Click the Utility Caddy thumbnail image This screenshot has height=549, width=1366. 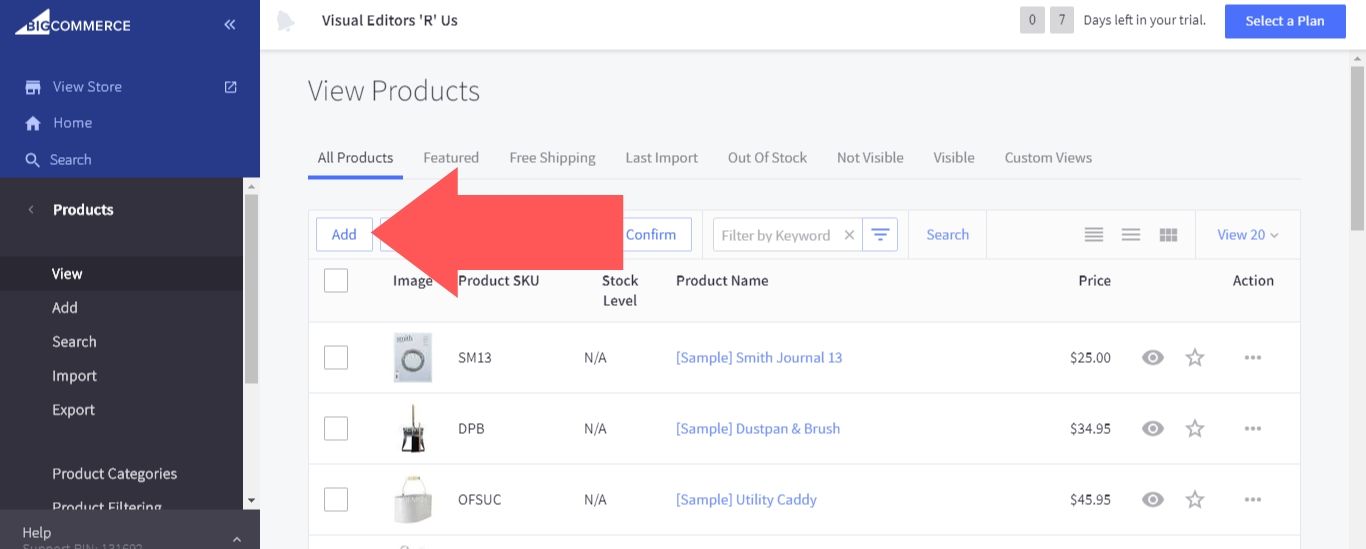click(x=413, y=499)
